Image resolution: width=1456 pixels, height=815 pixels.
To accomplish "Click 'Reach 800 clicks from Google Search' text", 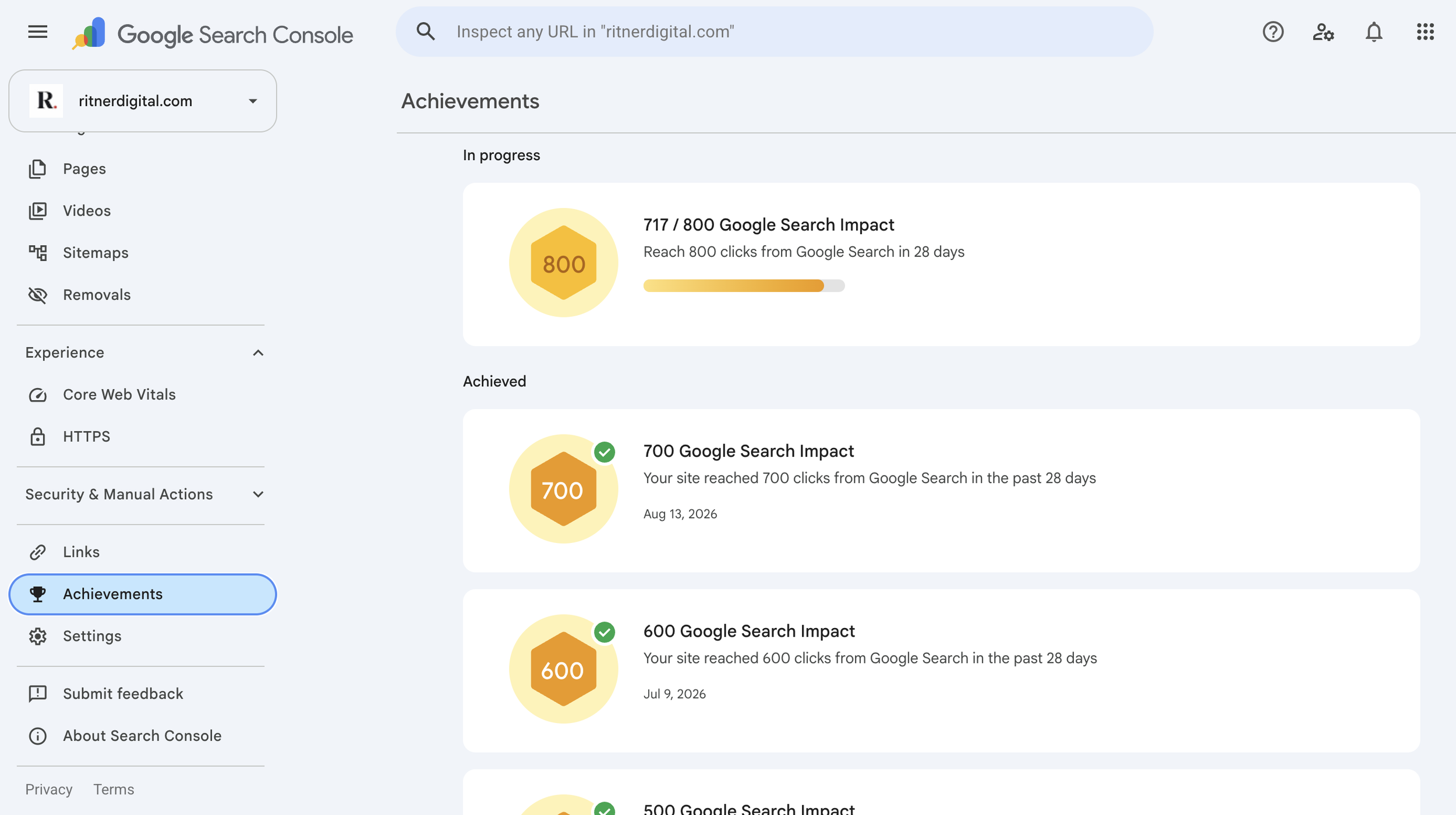I will (x=804, y=252).
